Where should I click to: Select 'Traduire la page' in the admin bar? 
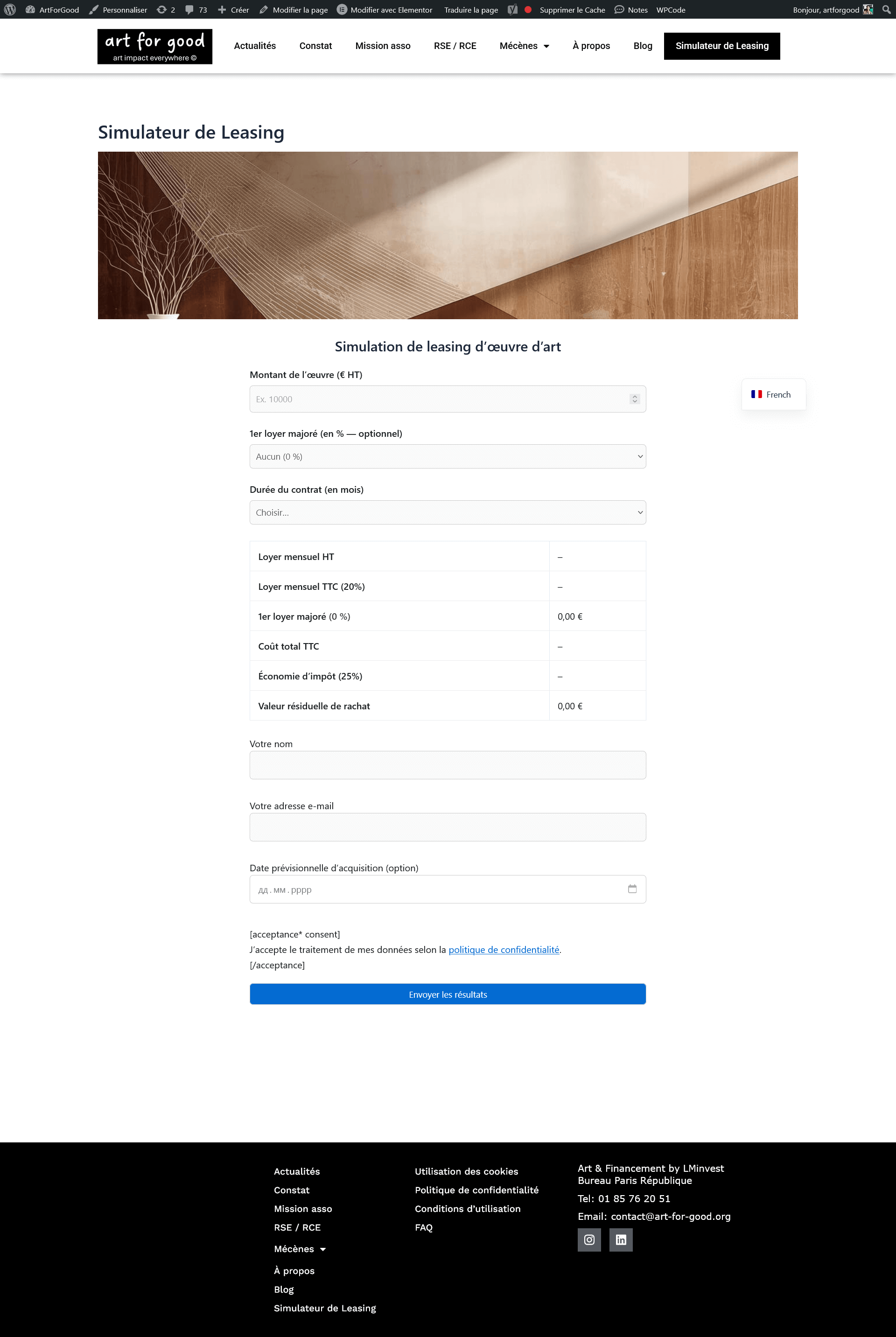click(471, 9)
